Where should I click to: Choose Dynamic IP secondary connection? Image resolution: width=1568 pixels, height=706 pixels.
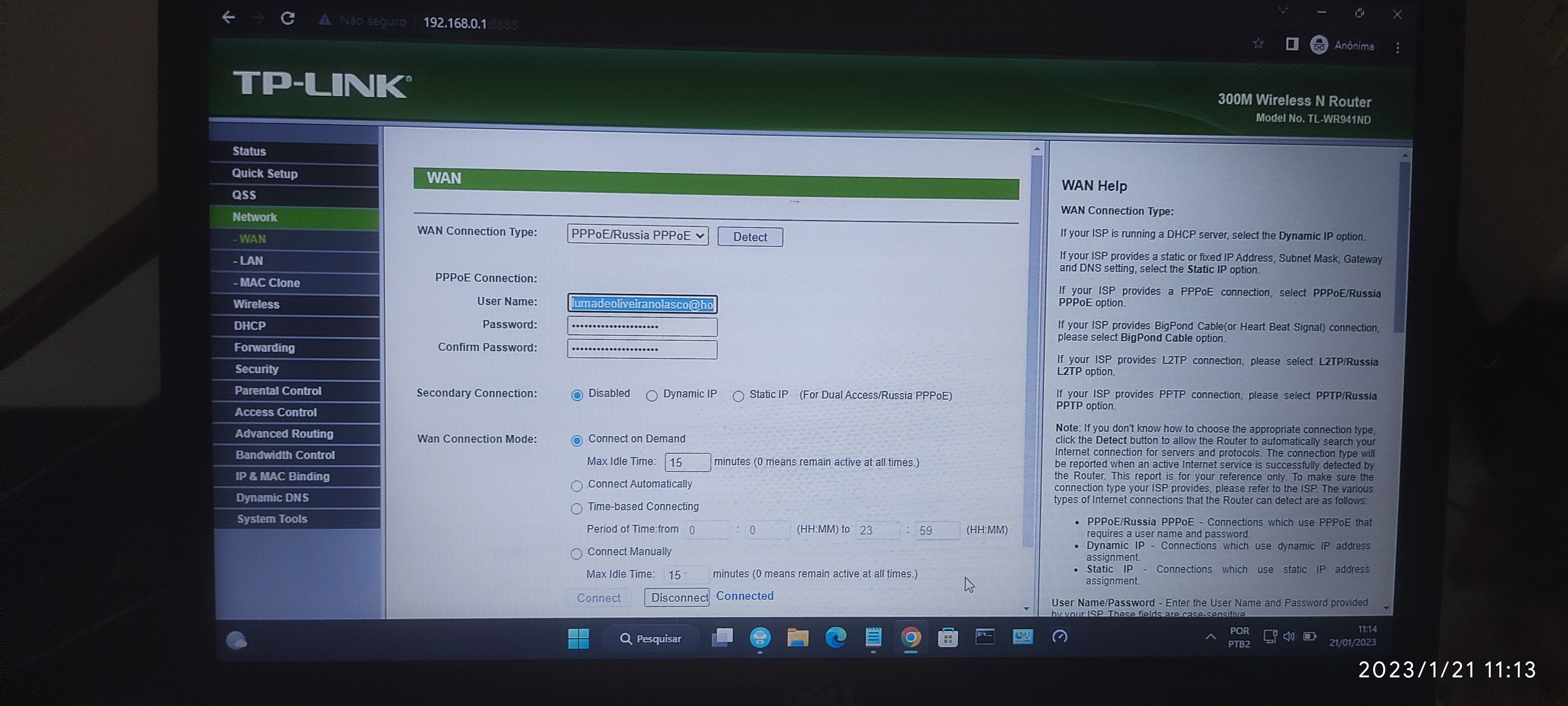point(652,396)
